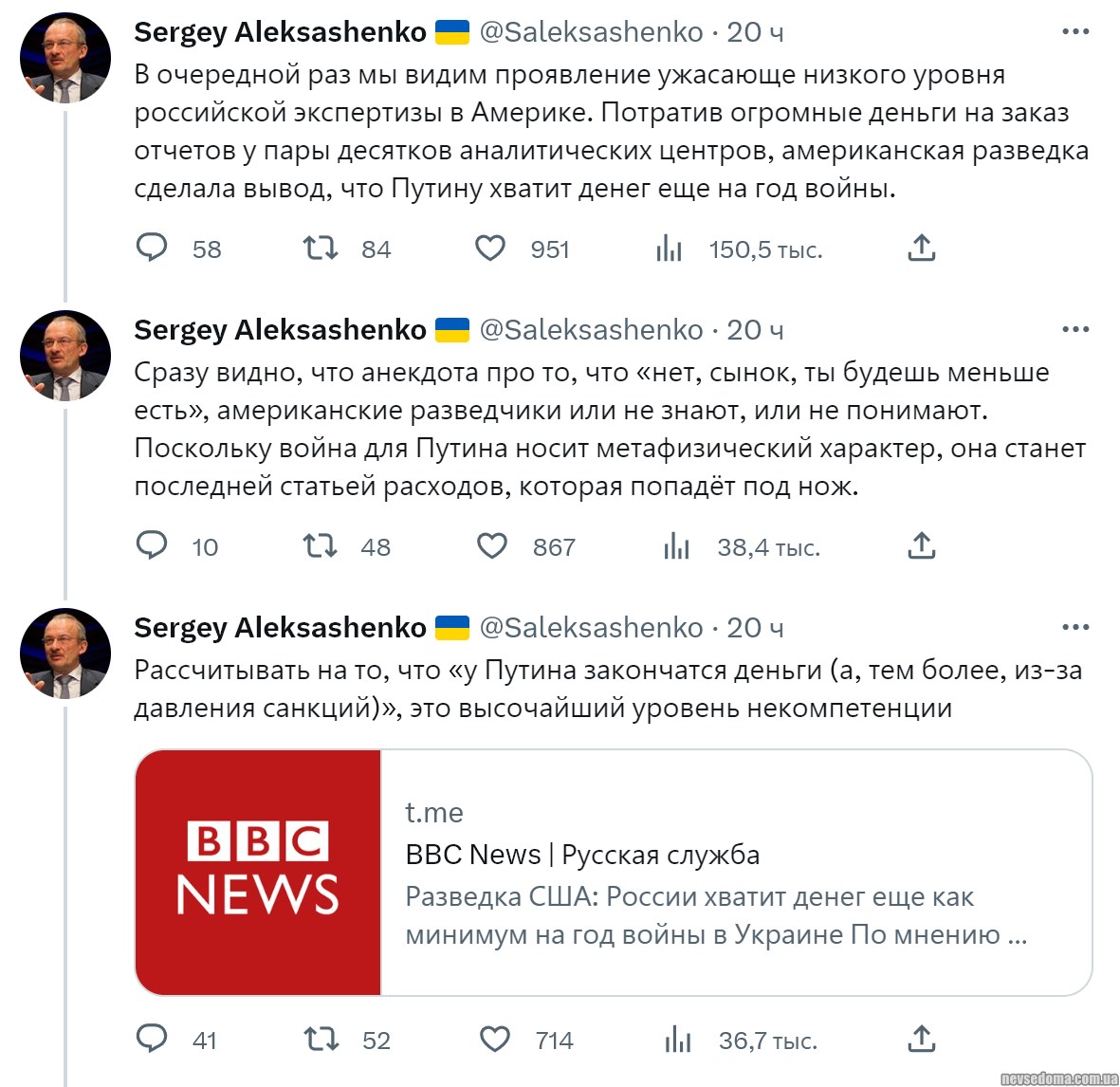Viewport: 1120px width, 1087px height.
Task: Share the first tweet about американская разведка
Action: point(922,249)
